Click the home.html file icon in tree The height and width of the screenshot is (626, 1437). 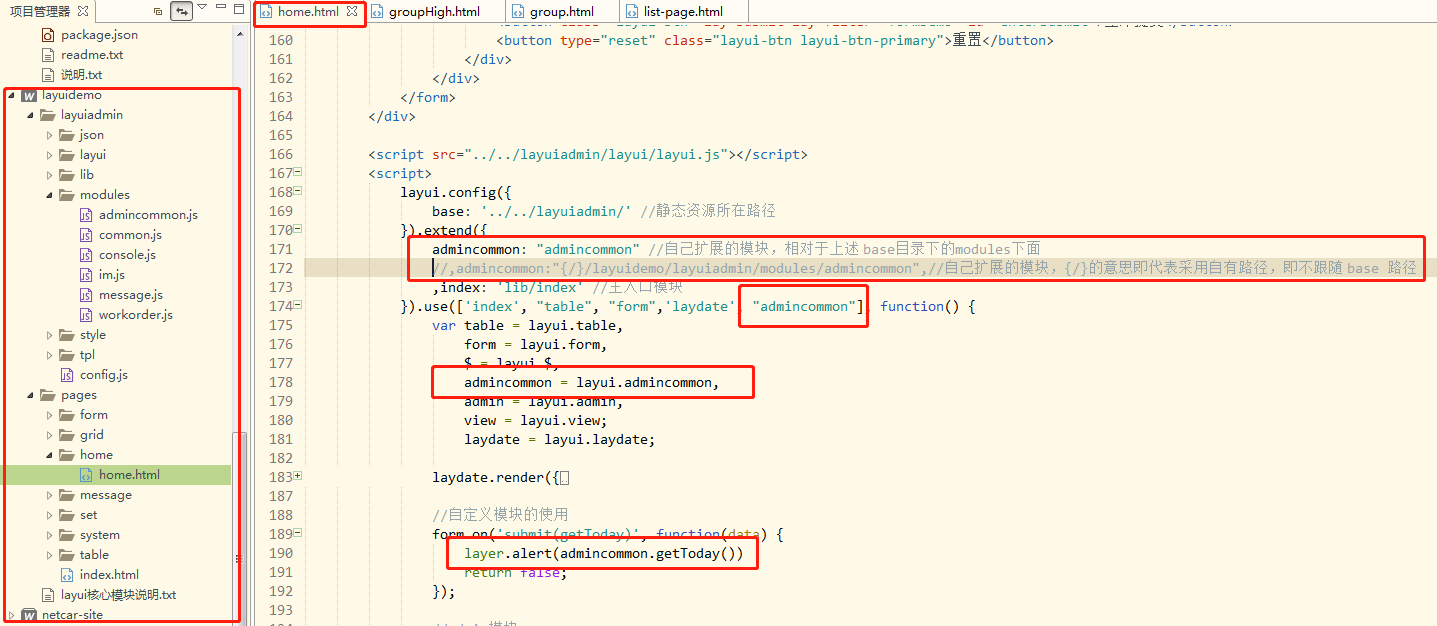pos(87,475)
